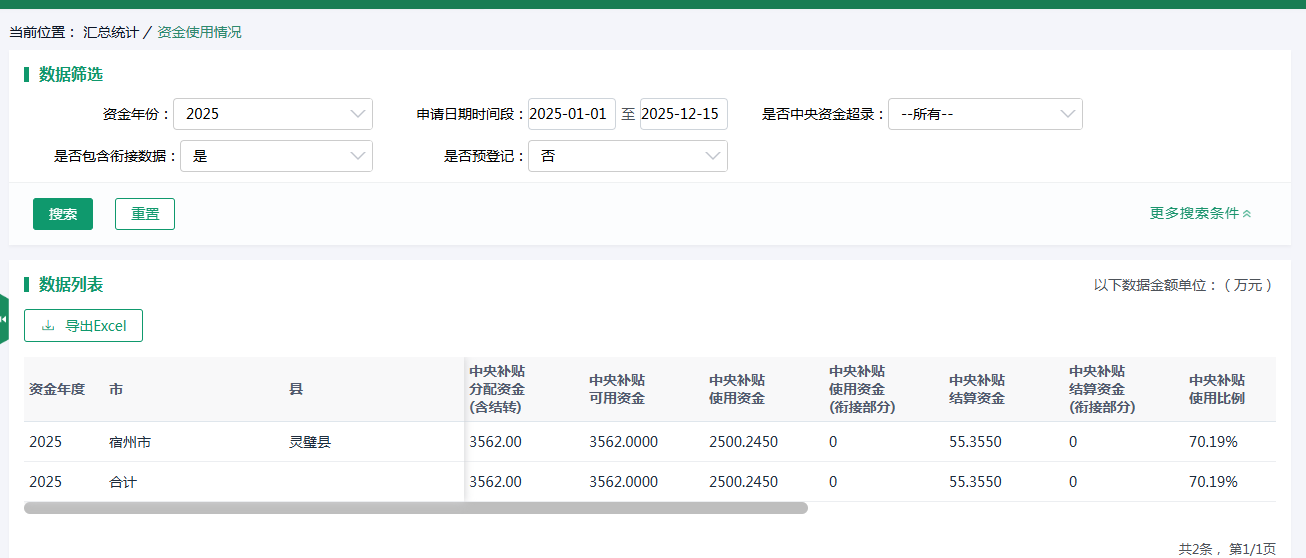
Task: Select the 宿州市 cell in the table
Action: [x=130, y=441]
